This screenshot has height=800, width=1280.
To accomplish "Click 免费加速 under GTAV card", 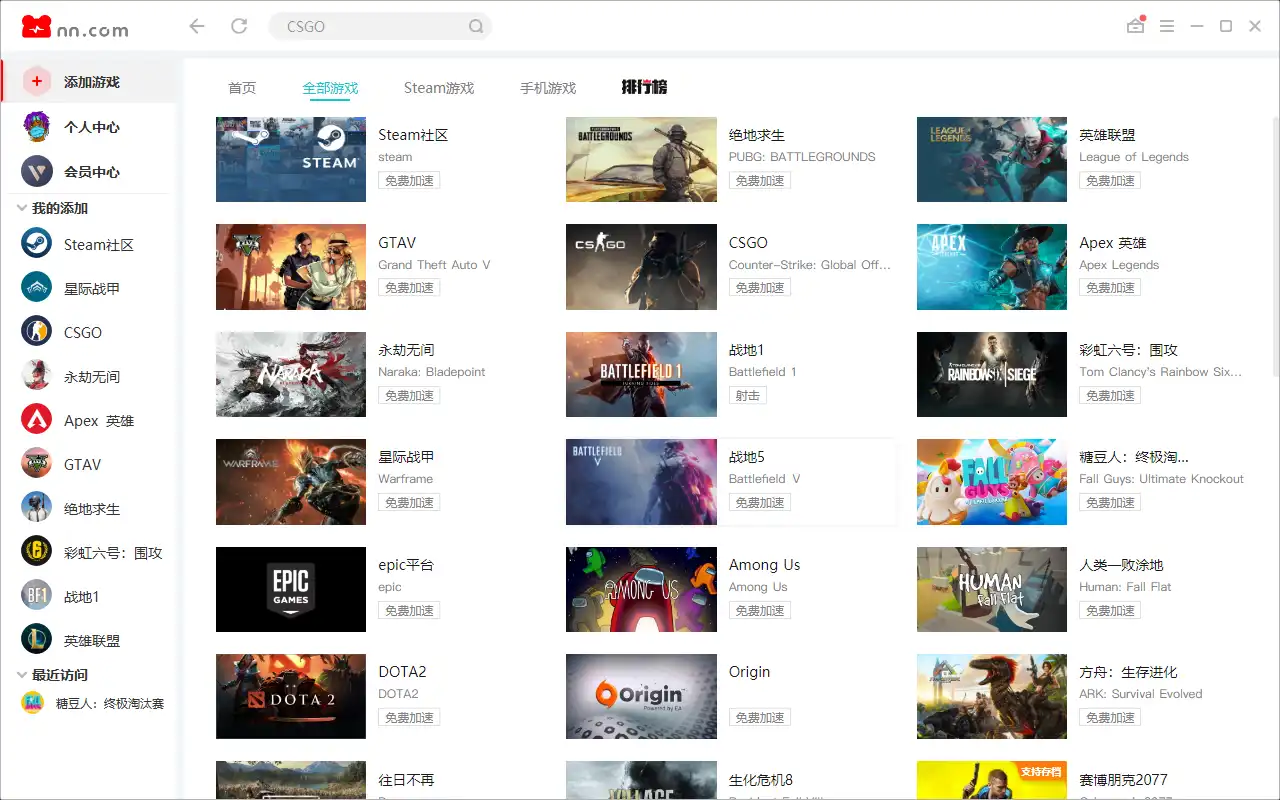I will click(x=410, y=288).
